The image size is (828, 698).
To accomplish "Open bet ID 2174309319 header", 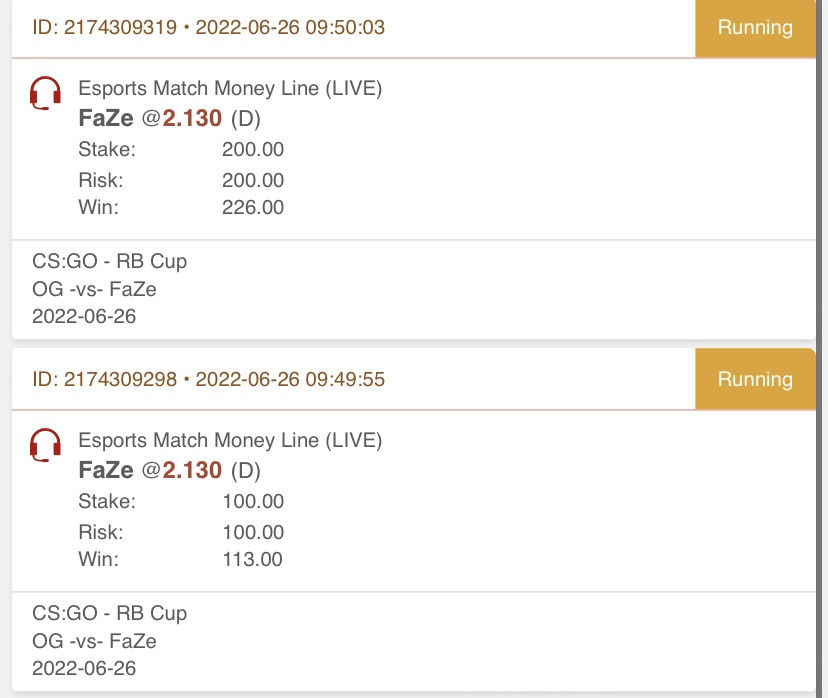I will point(209,27).
